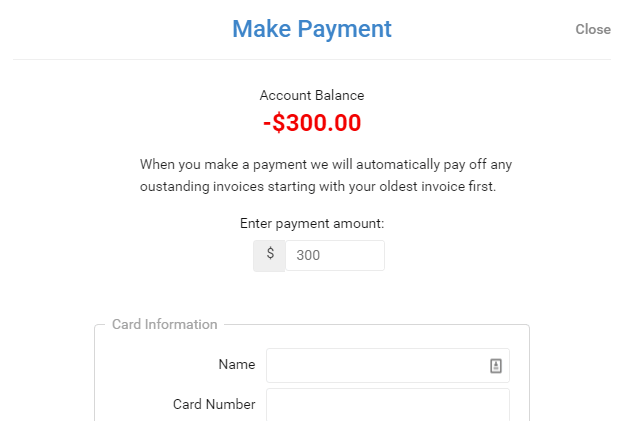Click the word 'Payment' in the title

[345, 29]
